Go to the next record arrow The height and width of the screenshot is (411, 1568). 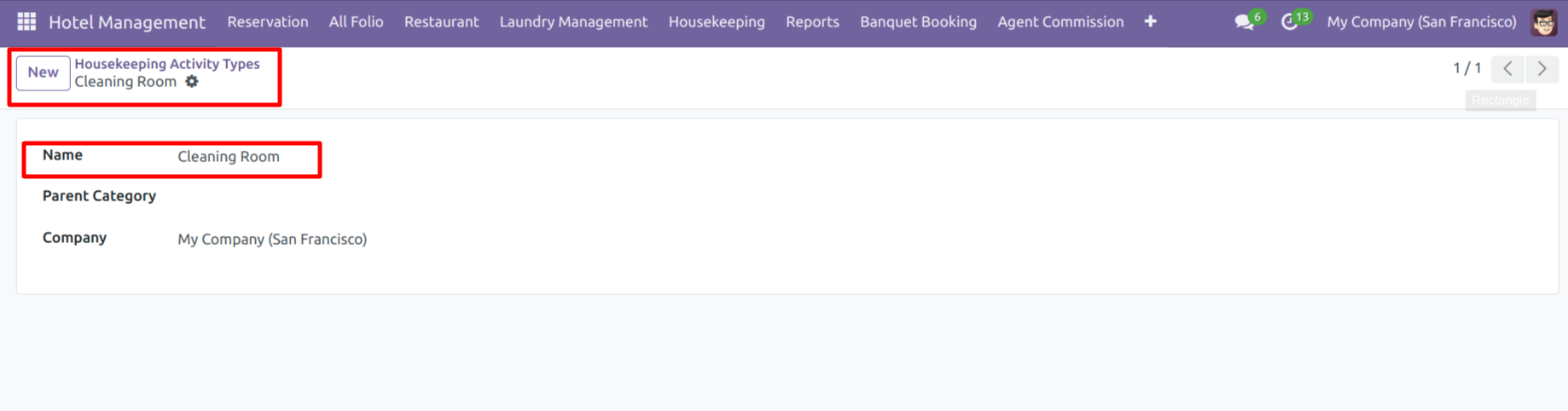tap(1542, 69)
